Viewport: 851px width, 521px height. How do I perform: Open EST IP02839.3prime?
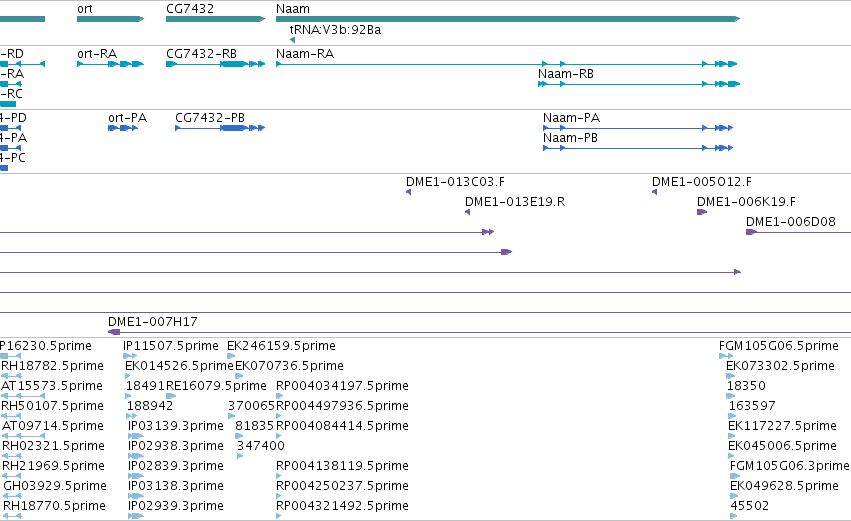point(176,466)
